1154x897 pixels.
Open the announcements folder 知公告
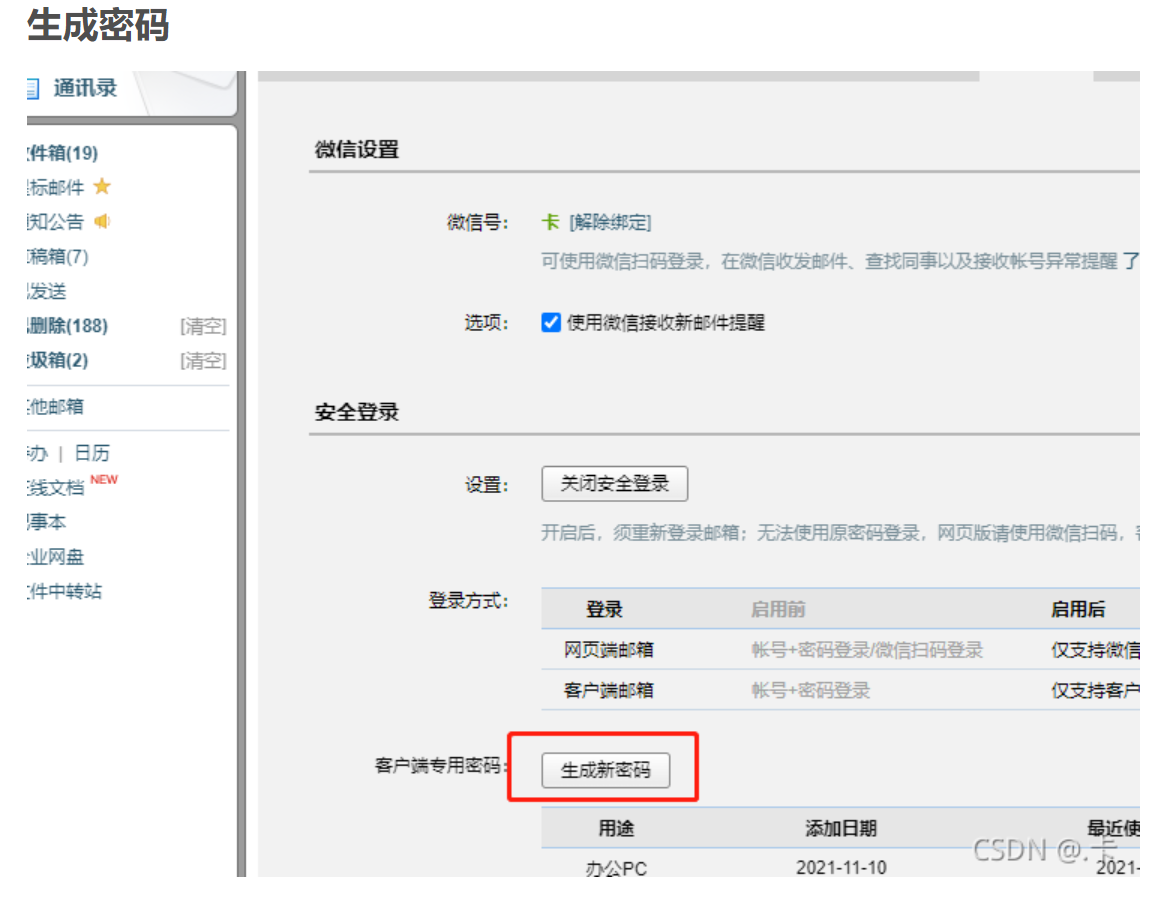click(56, 221)
